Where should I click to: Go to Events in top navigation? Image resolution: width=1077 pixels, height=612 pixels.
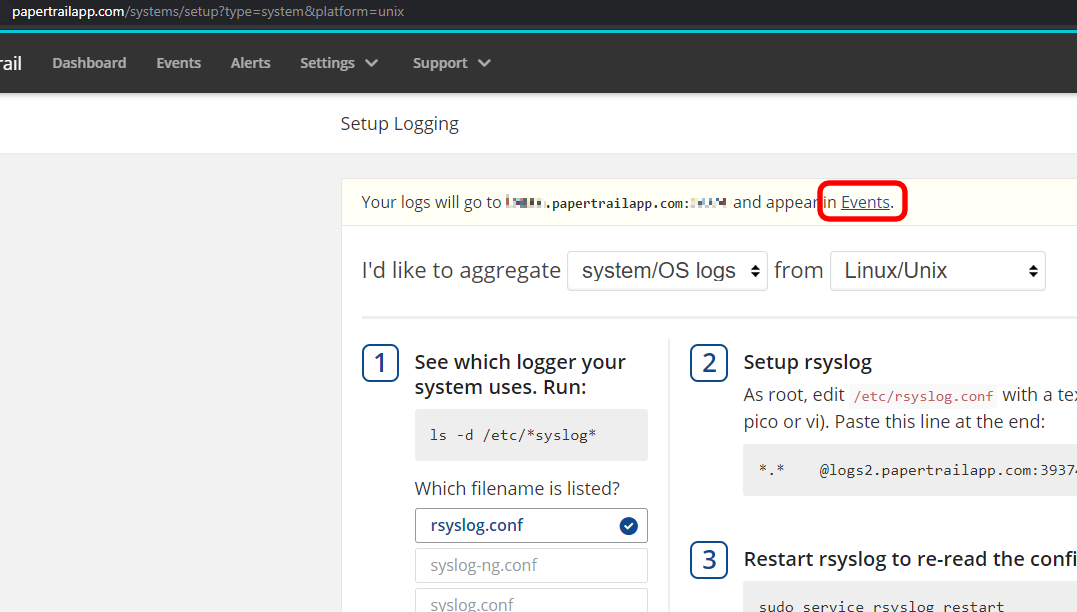coord(179,63)
